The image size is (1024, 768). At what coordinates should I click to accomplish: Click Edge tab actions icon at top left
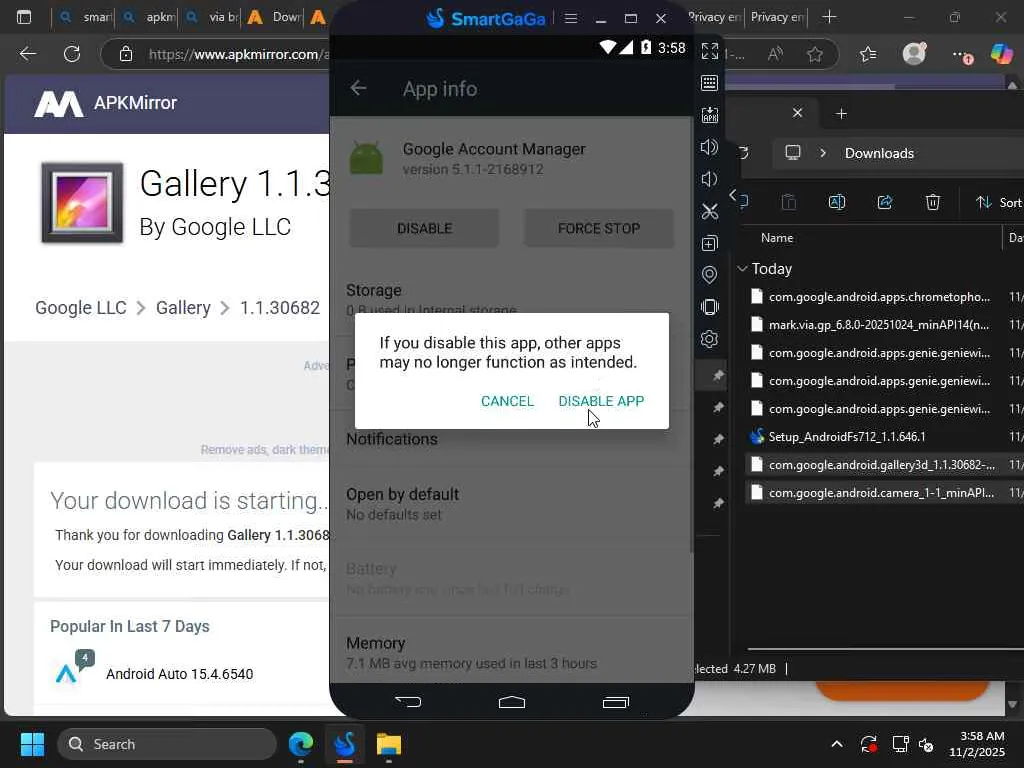coord(24,17)
